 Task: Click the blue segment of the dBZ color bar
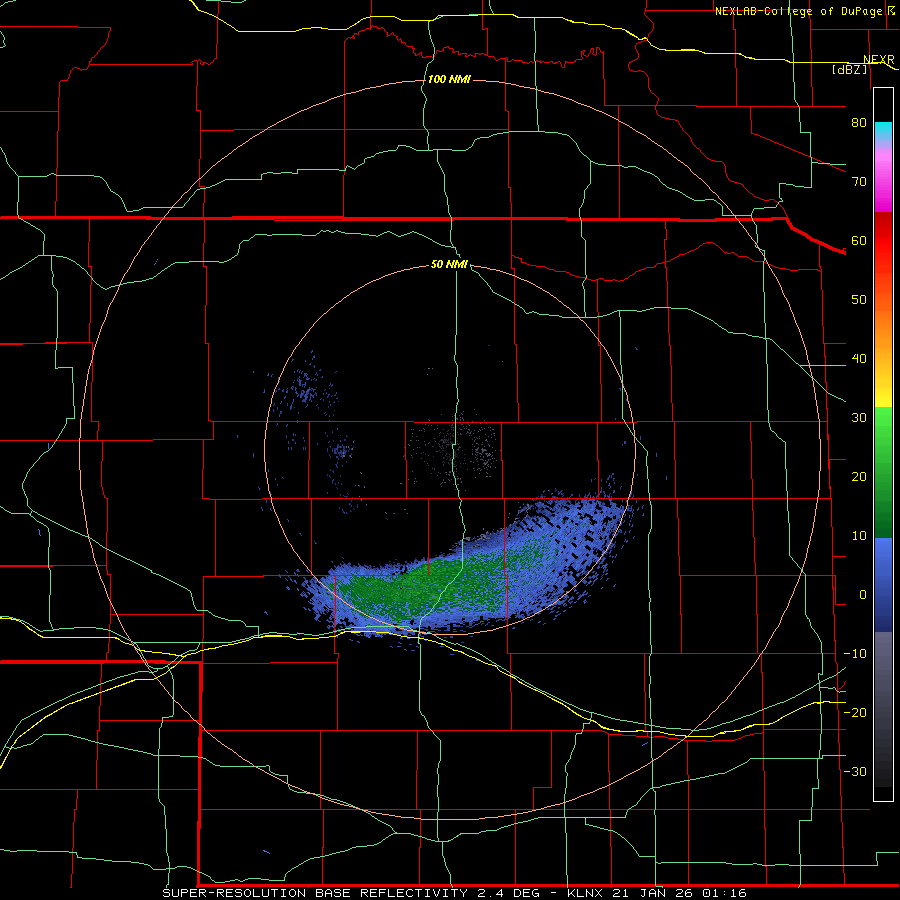click(883, 584)
